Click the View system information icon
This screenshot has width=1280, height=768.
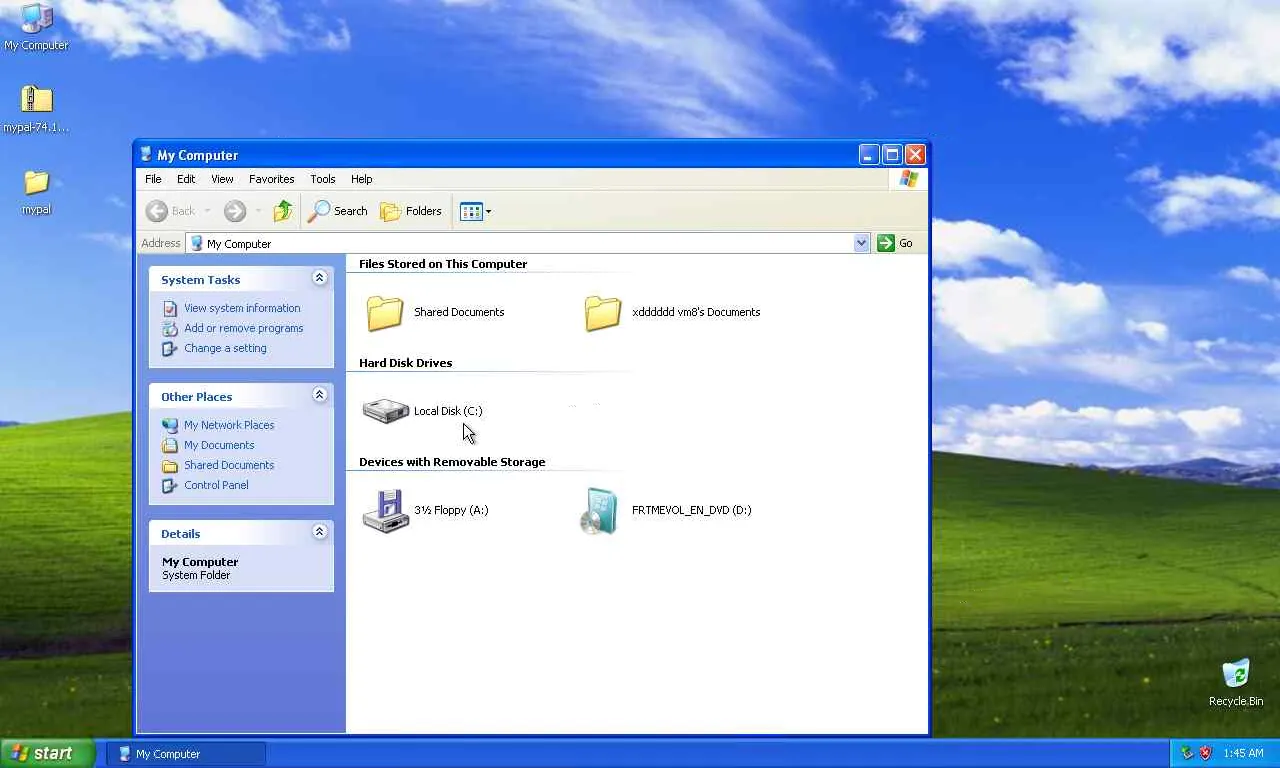170,308
